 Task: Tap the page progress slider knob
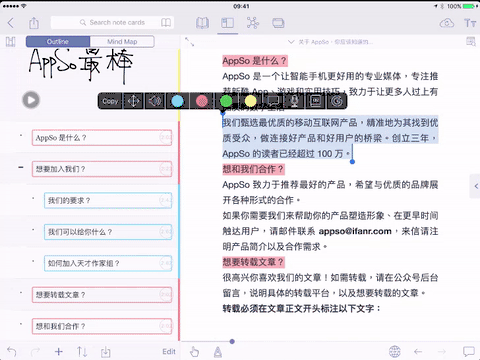pyautogui.click(x=232, y=341)
